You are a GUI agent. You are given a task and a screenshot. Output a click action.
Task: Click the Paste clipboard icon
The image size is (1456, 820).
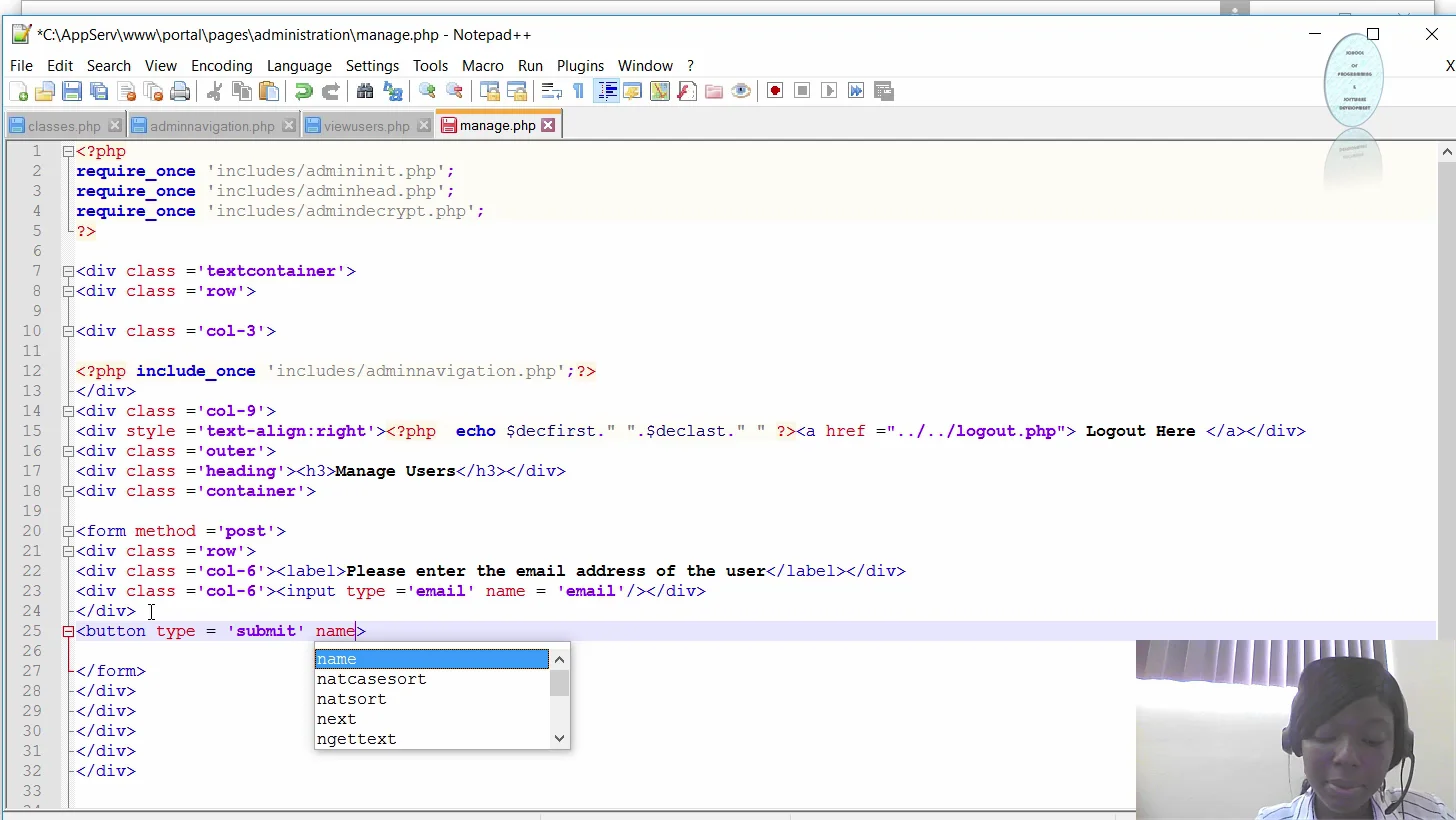[x=269, y=91]
